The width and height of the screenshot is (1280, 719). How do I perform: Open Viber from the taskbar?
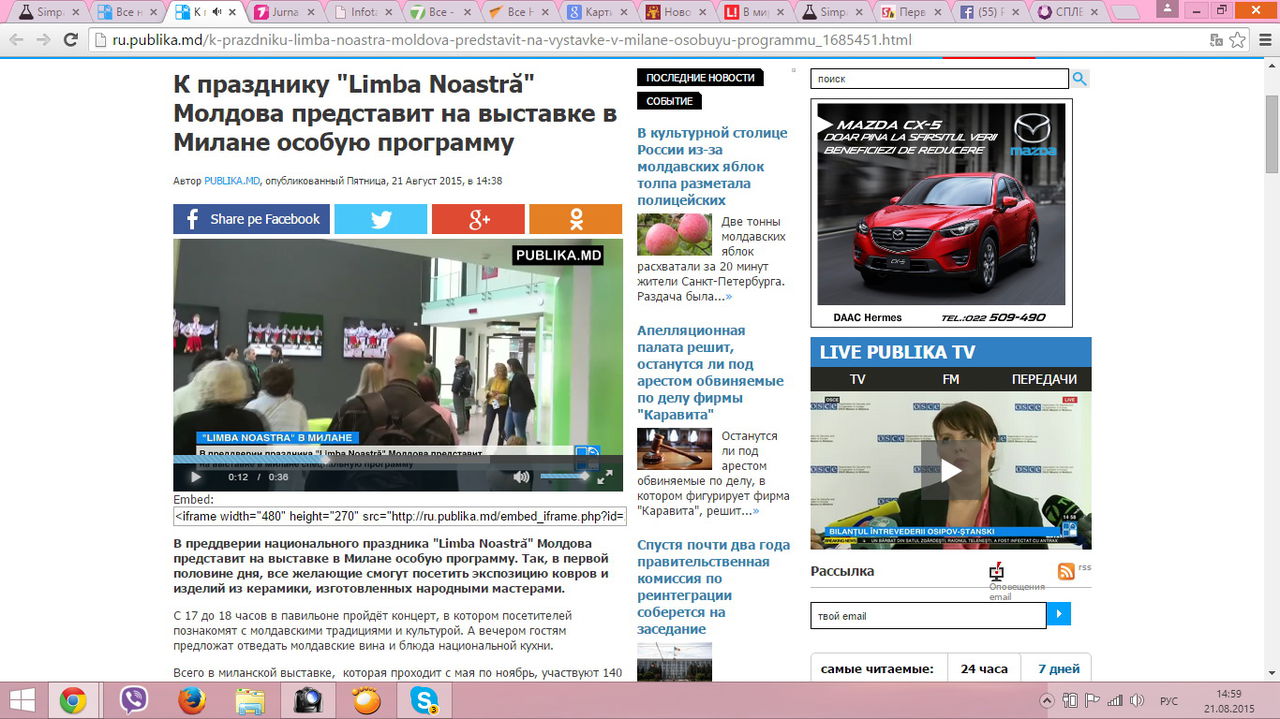click(x=132, y=700)
